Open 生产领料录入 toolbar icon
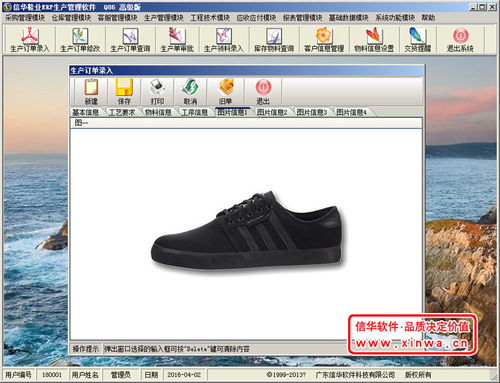Viewport: 500px width, 383px height. (224, 39)
